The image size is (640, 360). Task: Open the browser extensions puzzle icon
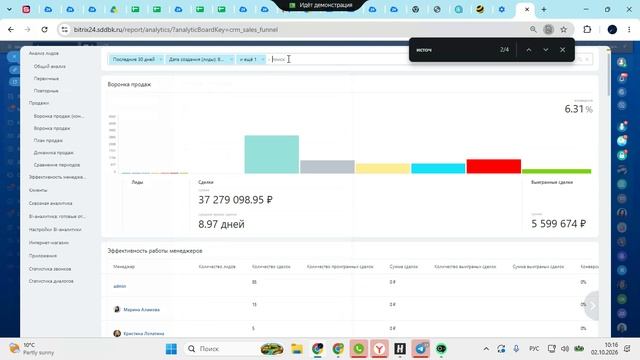tap(587, 29)
